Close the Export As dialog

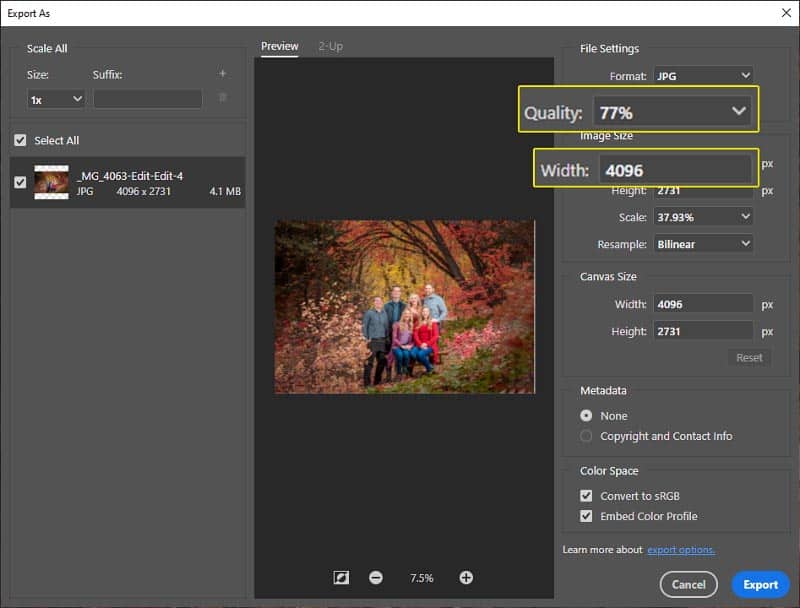pos(786,13)
